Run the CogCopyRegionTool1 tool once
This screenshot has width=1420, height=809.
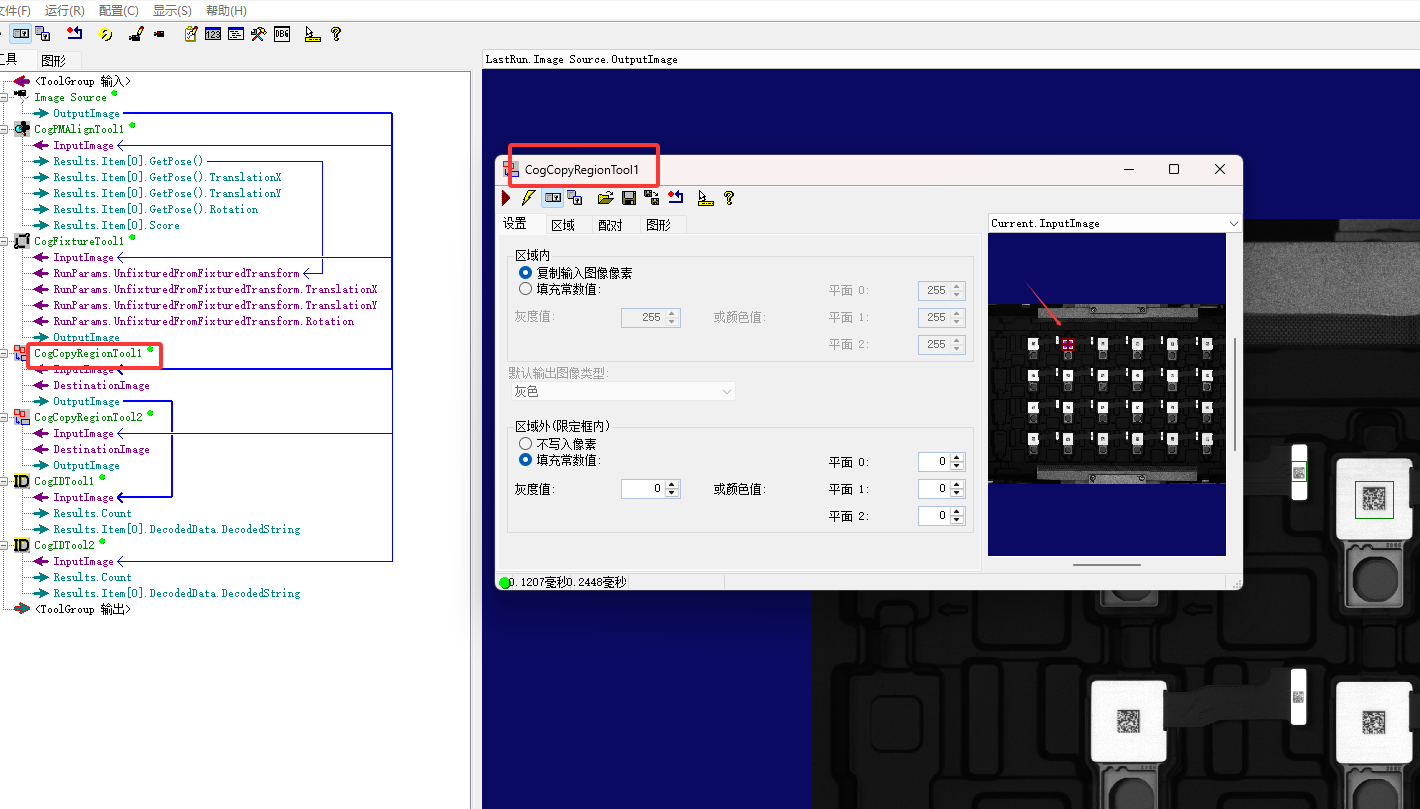(507, 197)
